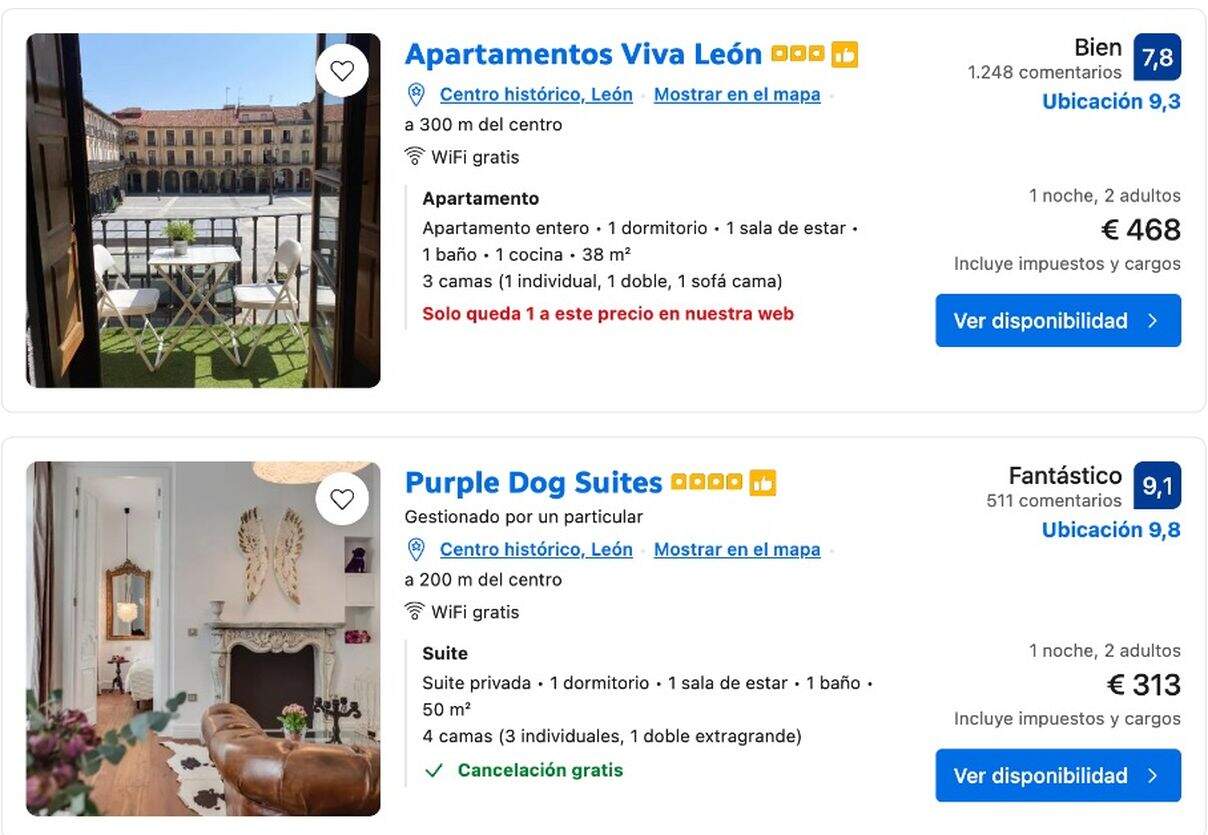Open the 7,8 score badge of Apartamentos Viva León
This screenshot has height=835, width=1208.
coord(1159,57)
